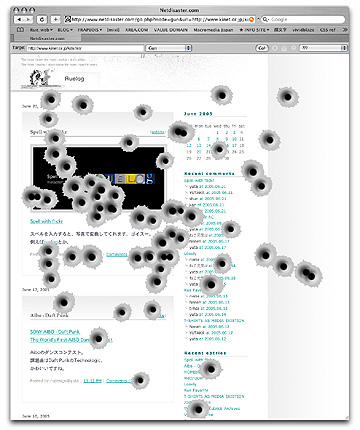
Task: Show more bookmarks with the overflow chevron
Action: coord(345,30)
